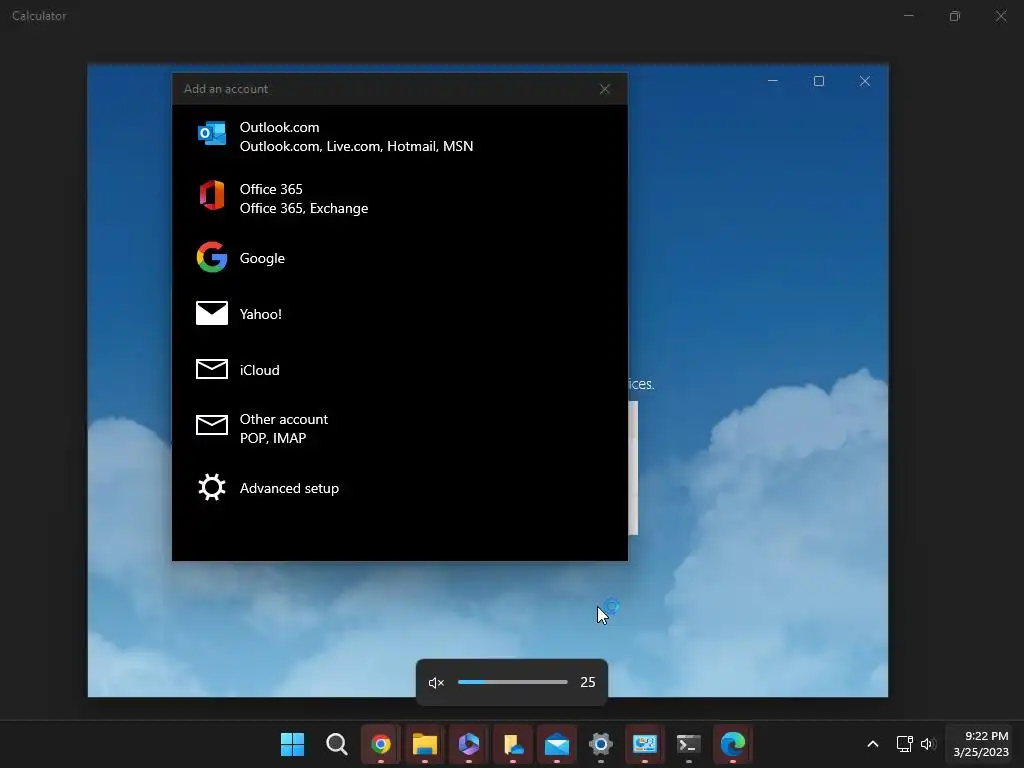Minimize the Mail window
The image size is (1024, 768).
pos(773,81)
